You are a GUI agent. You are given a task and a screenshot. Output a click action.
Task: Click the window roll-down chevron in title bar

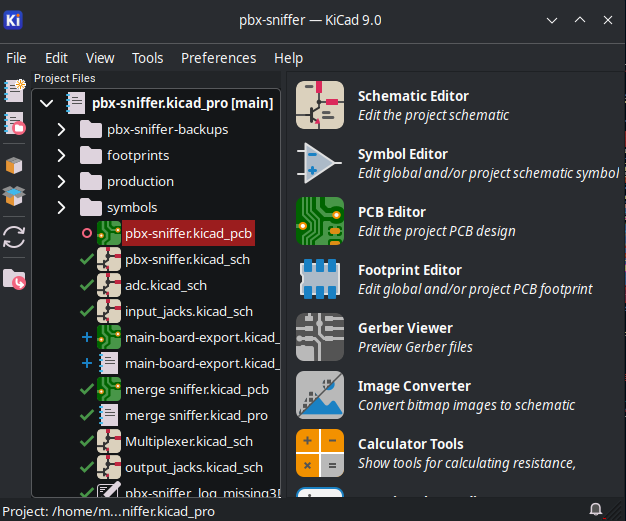[552, 20]
